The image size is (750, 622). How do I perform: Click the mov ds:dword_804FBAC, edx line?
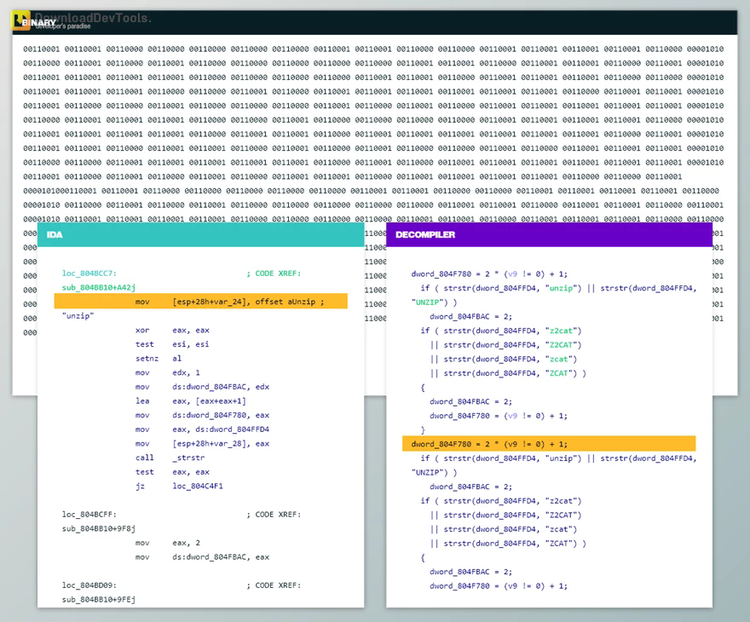(202, 387)
